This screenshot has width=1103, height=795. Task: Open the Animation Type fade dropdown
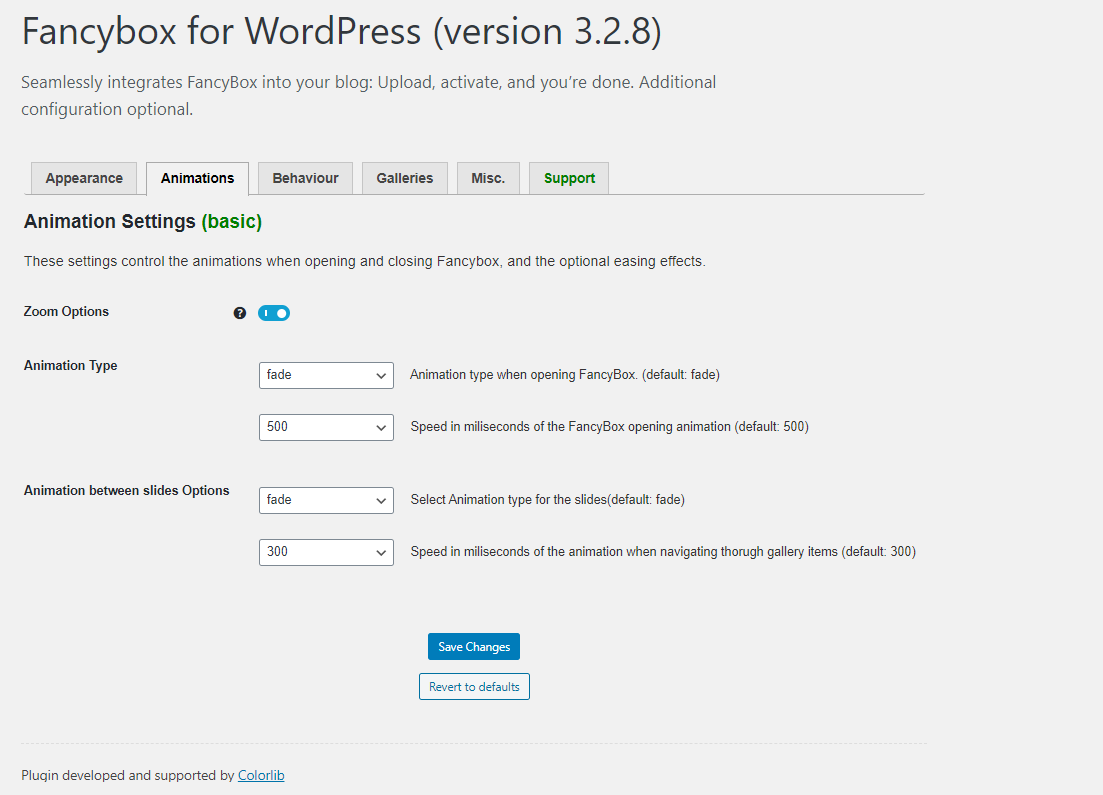coord(326,375)
